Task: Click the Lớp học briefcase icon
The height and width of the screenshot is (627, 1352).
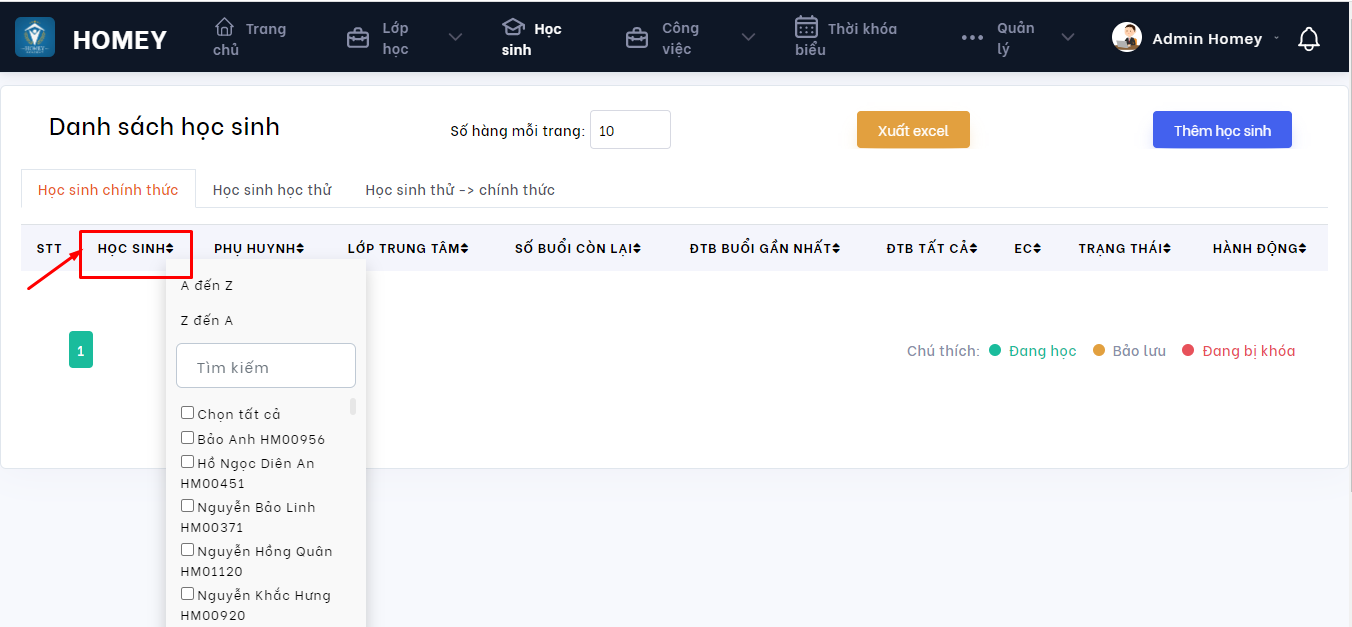Action: tap(357, 38)
